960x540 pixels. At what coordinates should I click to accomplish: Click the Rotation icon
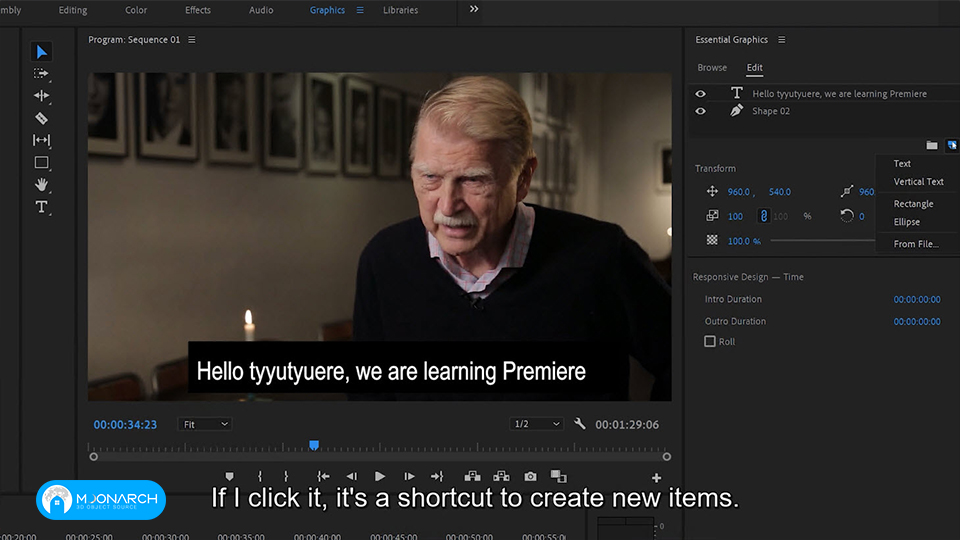click(847, 216)
